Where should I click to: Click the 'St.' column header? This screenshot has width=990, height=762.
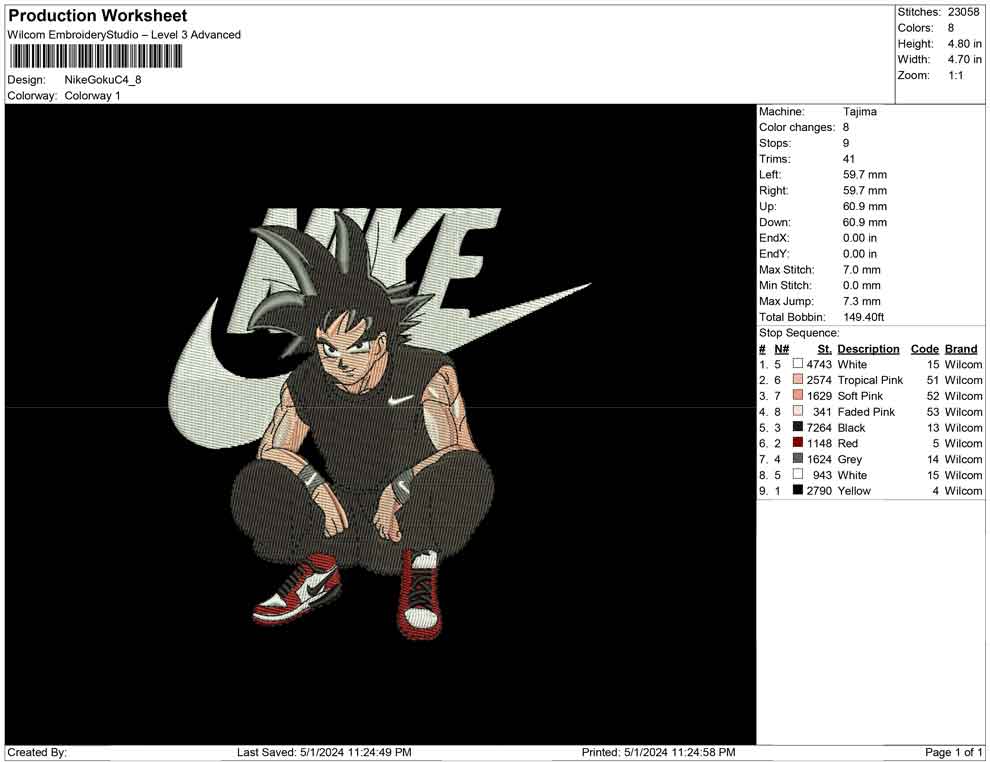click(824, 348)
